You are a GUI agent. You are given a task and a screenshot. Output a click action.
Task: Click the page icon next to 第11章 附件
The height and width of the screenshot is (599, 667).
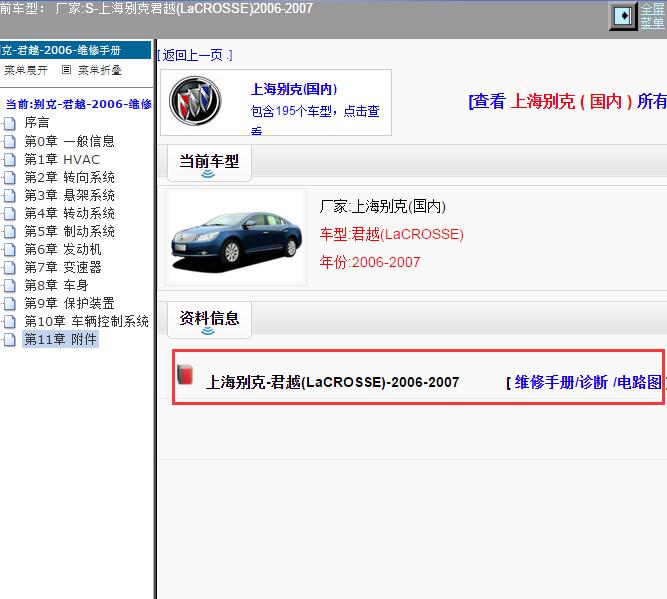(x=9, y=339)
